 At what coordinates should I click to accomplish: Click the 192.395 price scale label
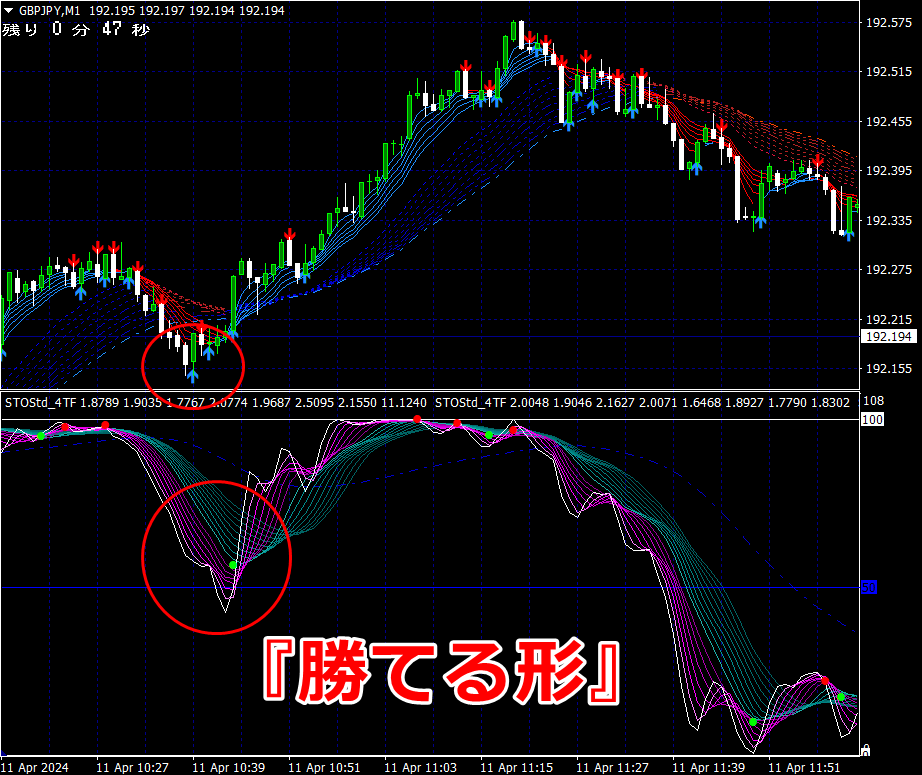[888, 171]
